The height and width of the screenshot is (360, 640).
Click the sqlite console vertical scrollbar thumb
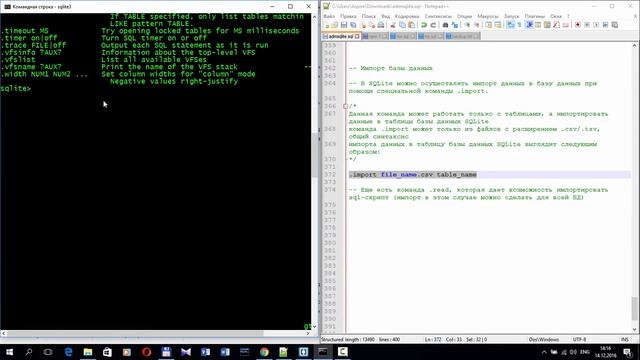314,155
